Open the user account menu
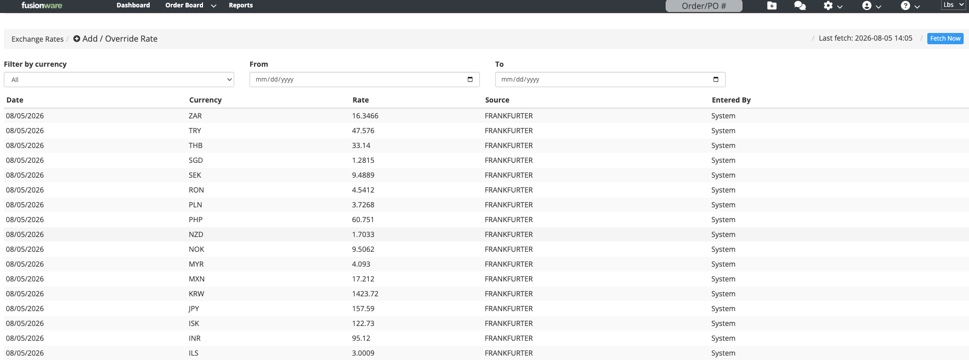 [x=871, y=6]
